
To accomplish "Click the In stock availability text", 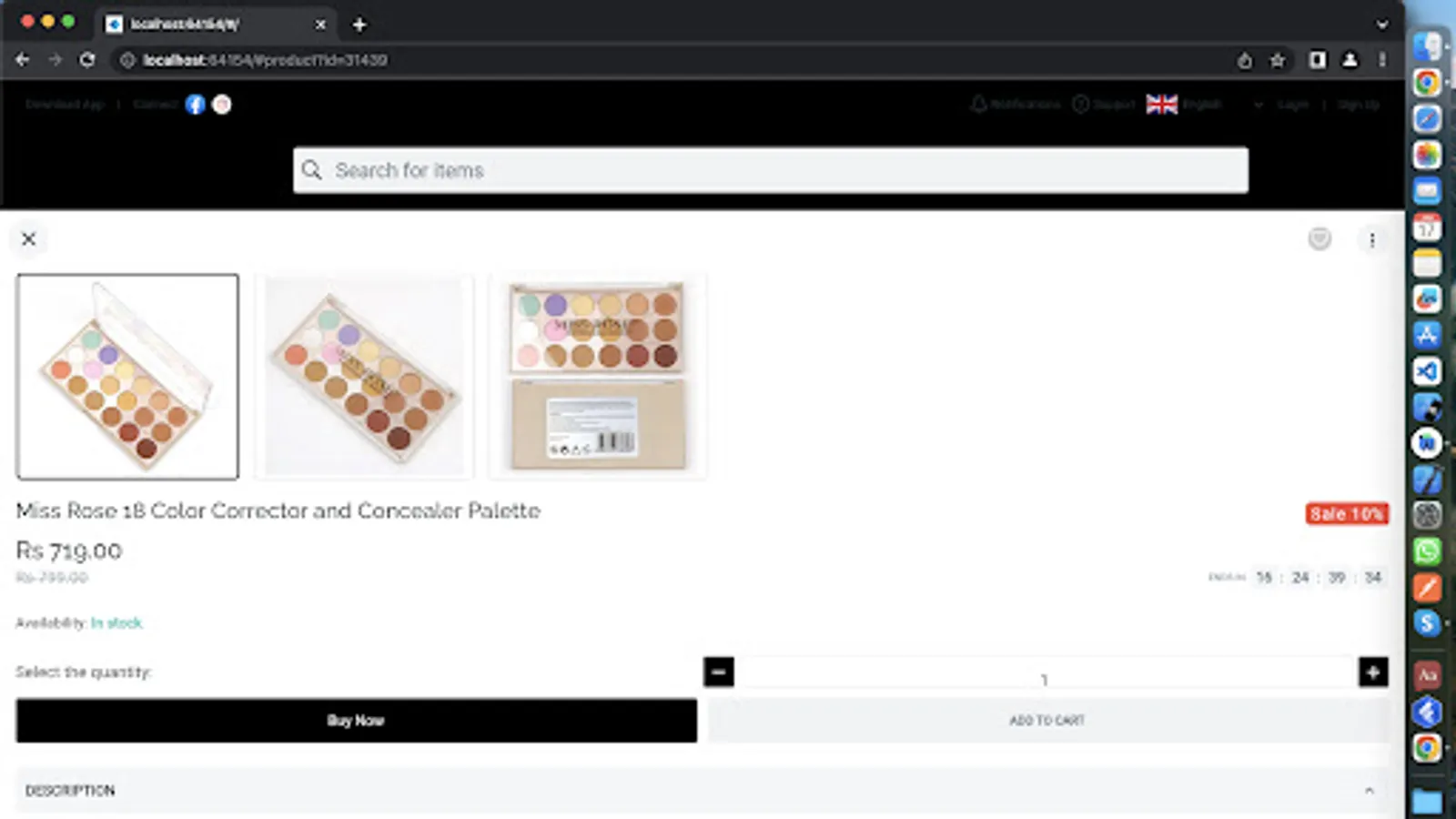I will point(116,623).
